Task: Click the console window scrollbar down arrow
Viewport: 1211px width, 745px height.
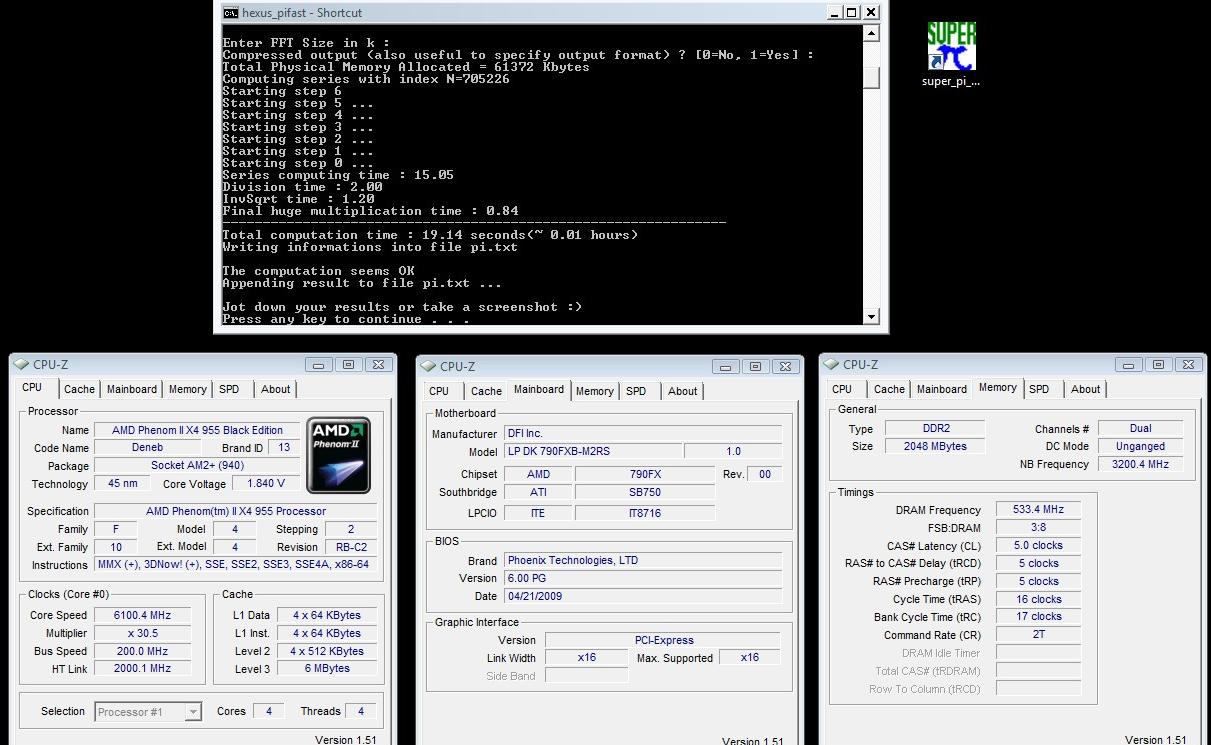Action: (871, 317)
